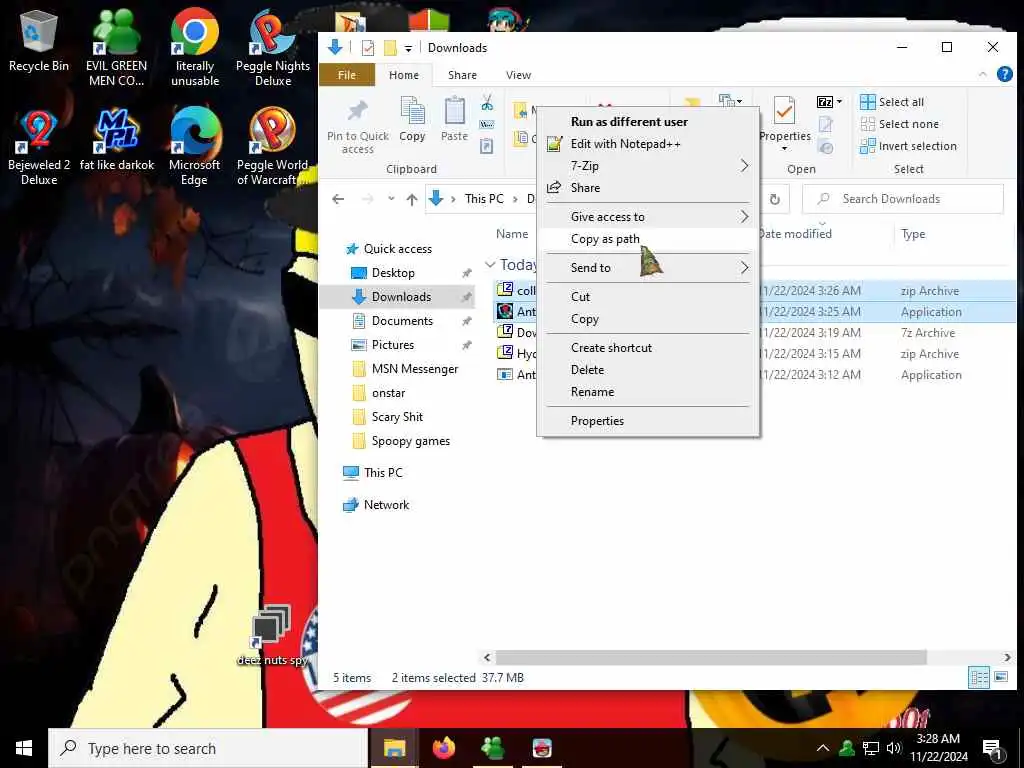Refresh the Downloads folder
The image size is (1024, 768).
point(775,199)
